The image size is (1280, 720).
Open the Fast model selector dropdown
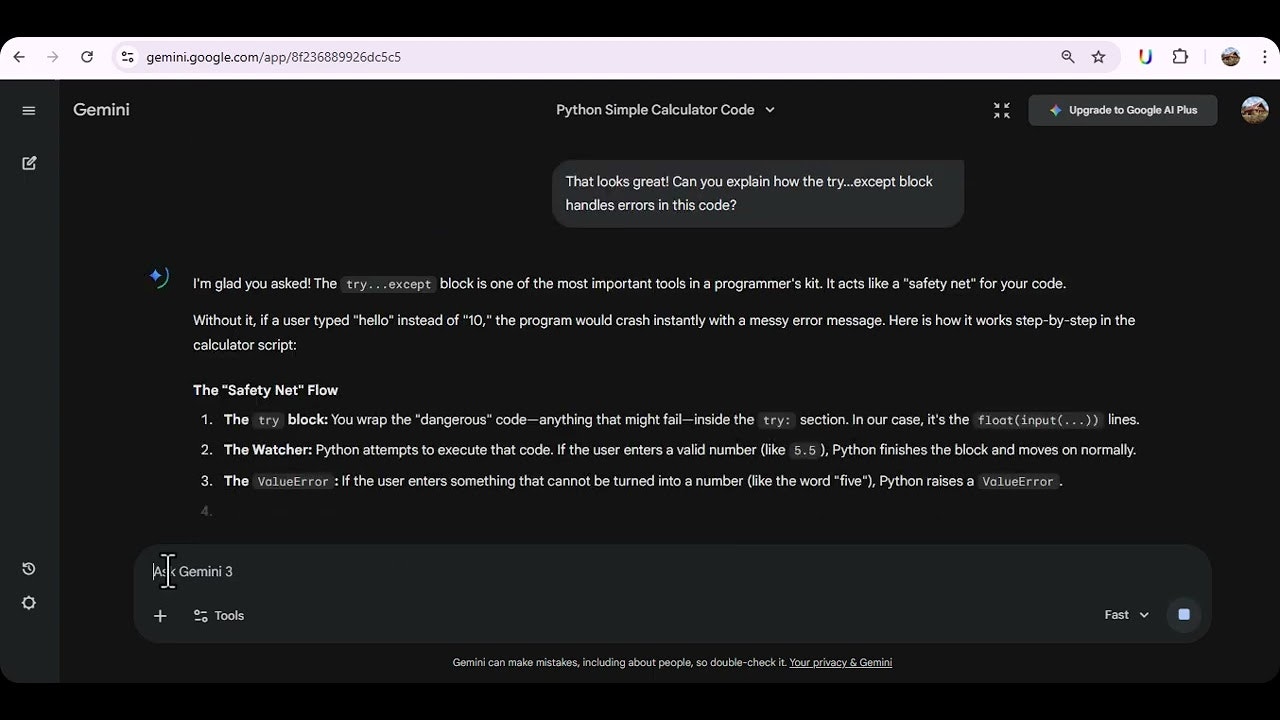click(1127, 615)
